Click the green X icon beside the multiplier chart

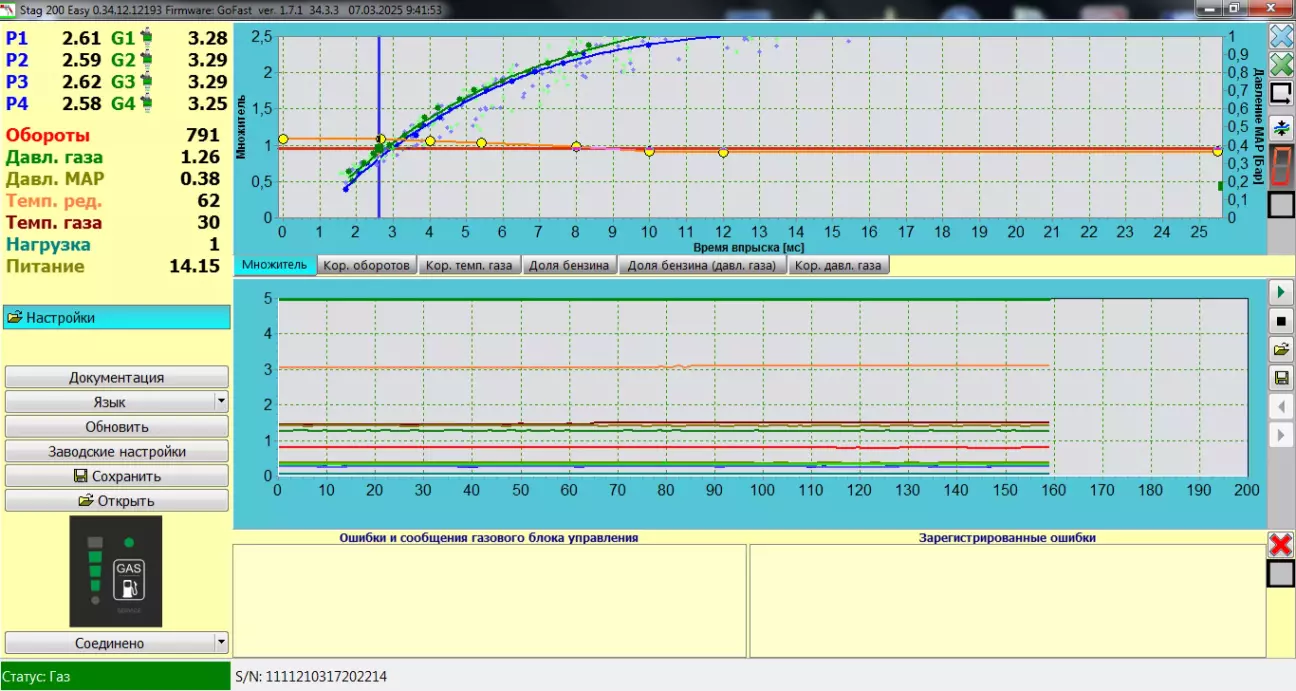click(x=1281, y=65)
